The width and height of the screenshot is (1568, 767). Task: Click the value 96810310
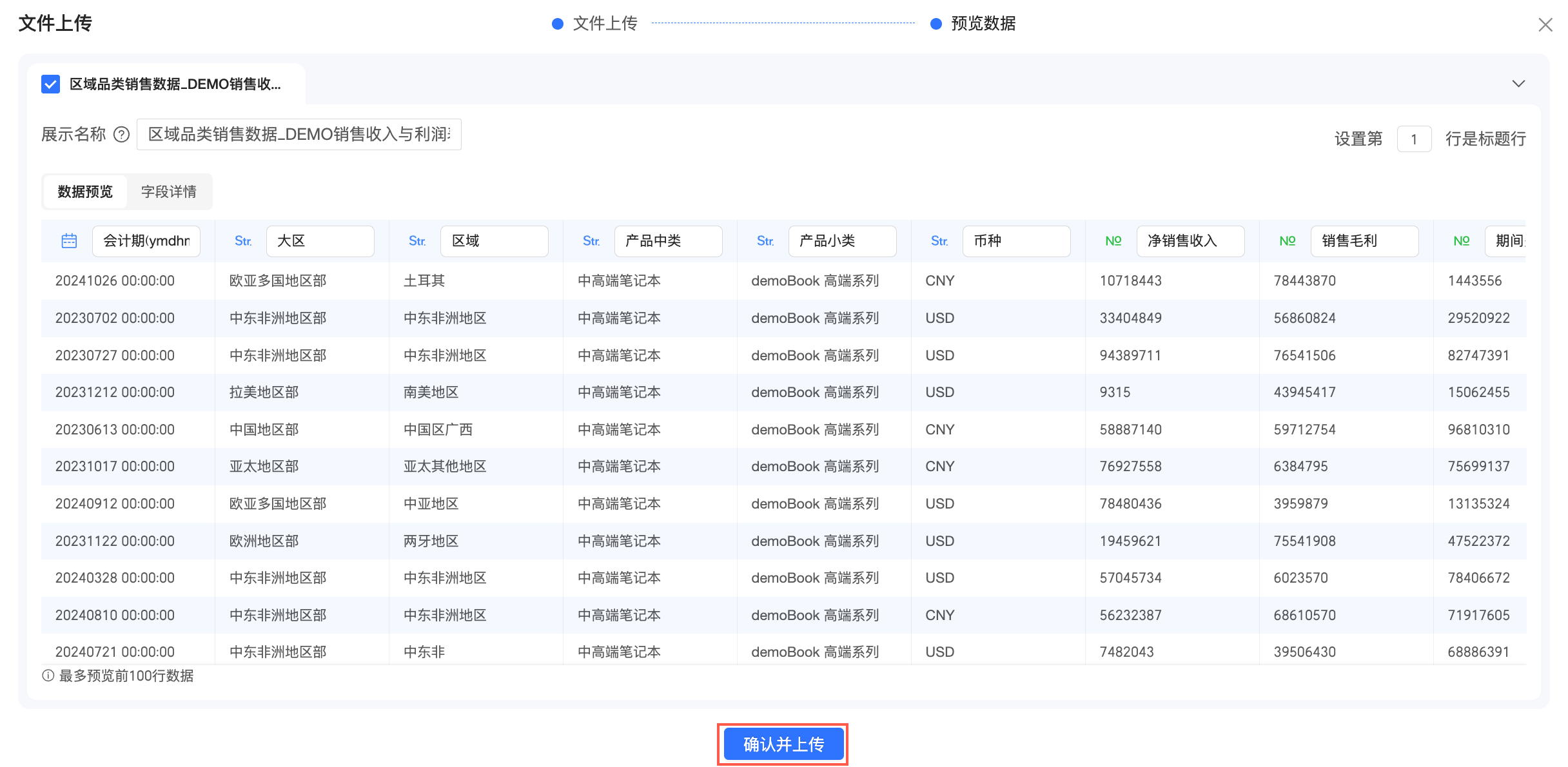click(x=1479, y=430)
